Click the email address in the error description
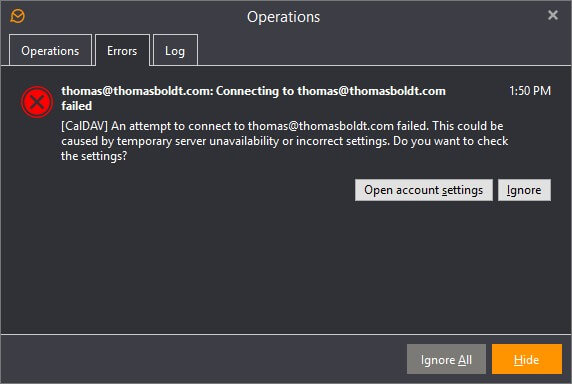572x384 pixels. coord(321,126)
